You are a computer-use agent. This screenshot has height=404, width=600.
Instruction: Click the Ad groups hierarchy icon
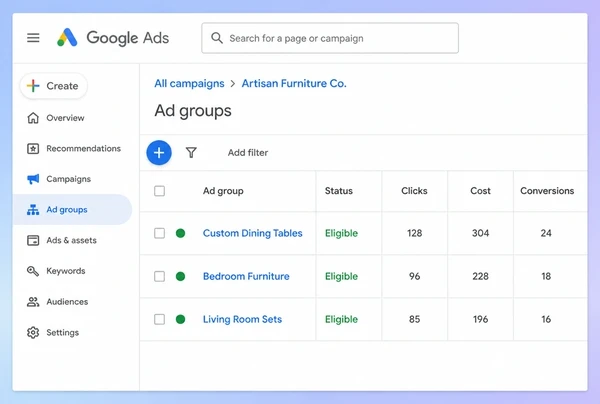coord(33,210)
